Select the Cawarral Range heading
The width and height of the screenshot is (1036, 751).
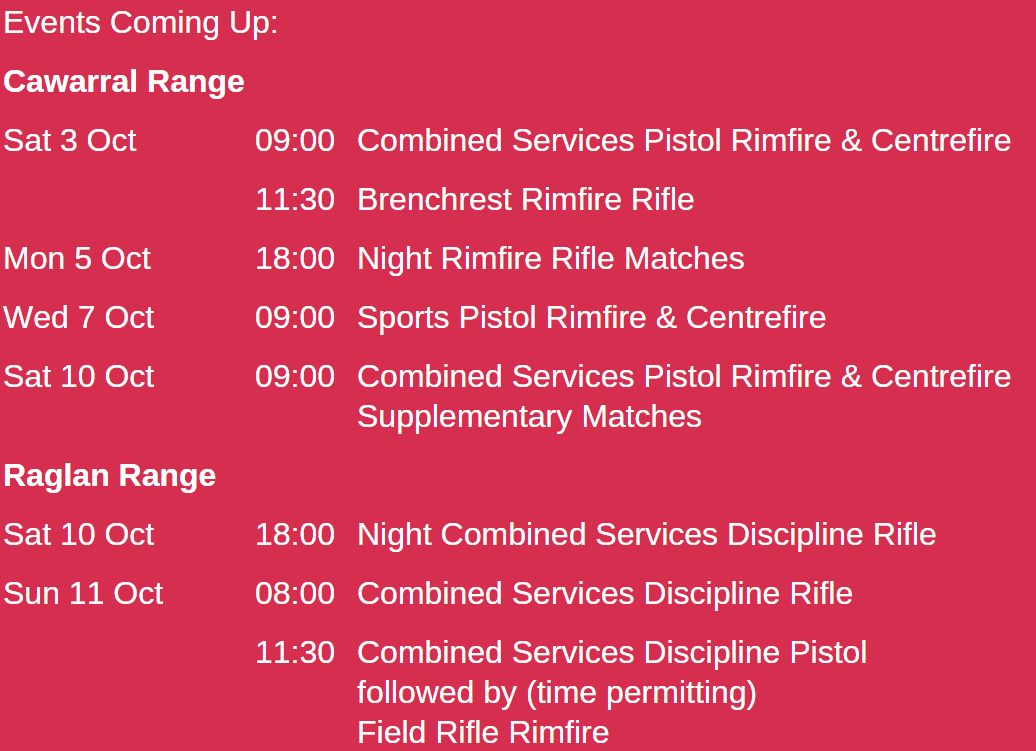click(124, 82)
